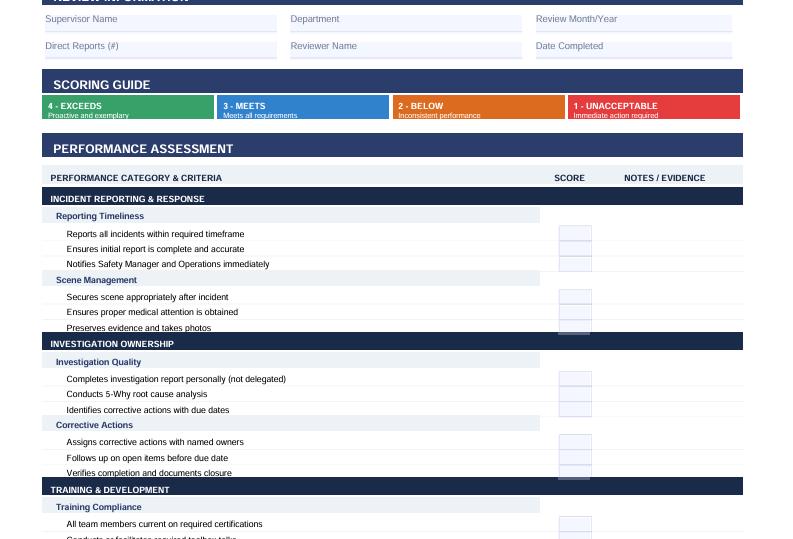Click score box for 5-Why root cause analysis
Image resolution: width=793 pixels, height=539 pixels.
pos(575,394)
